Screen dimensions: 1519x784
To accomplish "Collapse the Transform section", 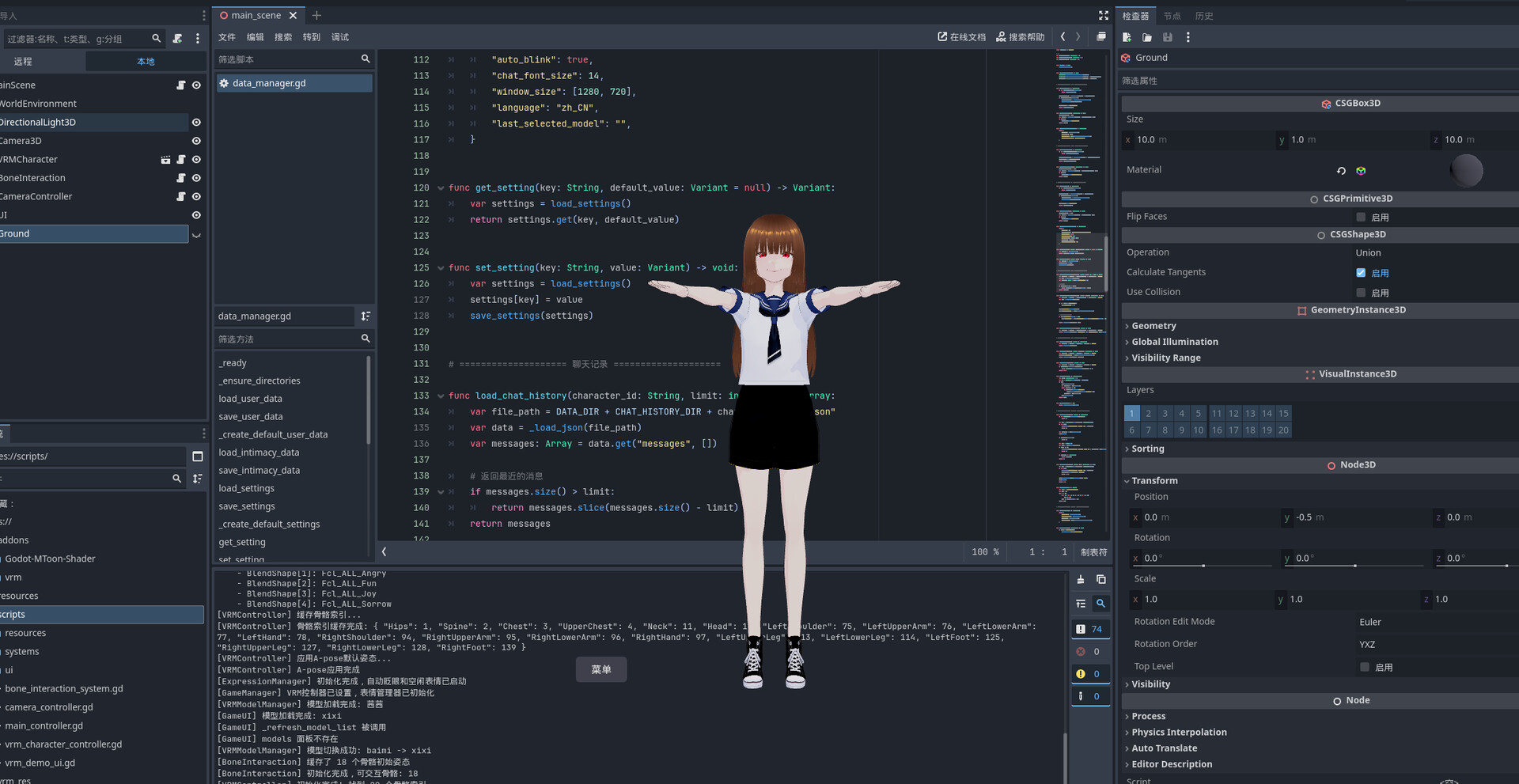I will coord(1153,481).
